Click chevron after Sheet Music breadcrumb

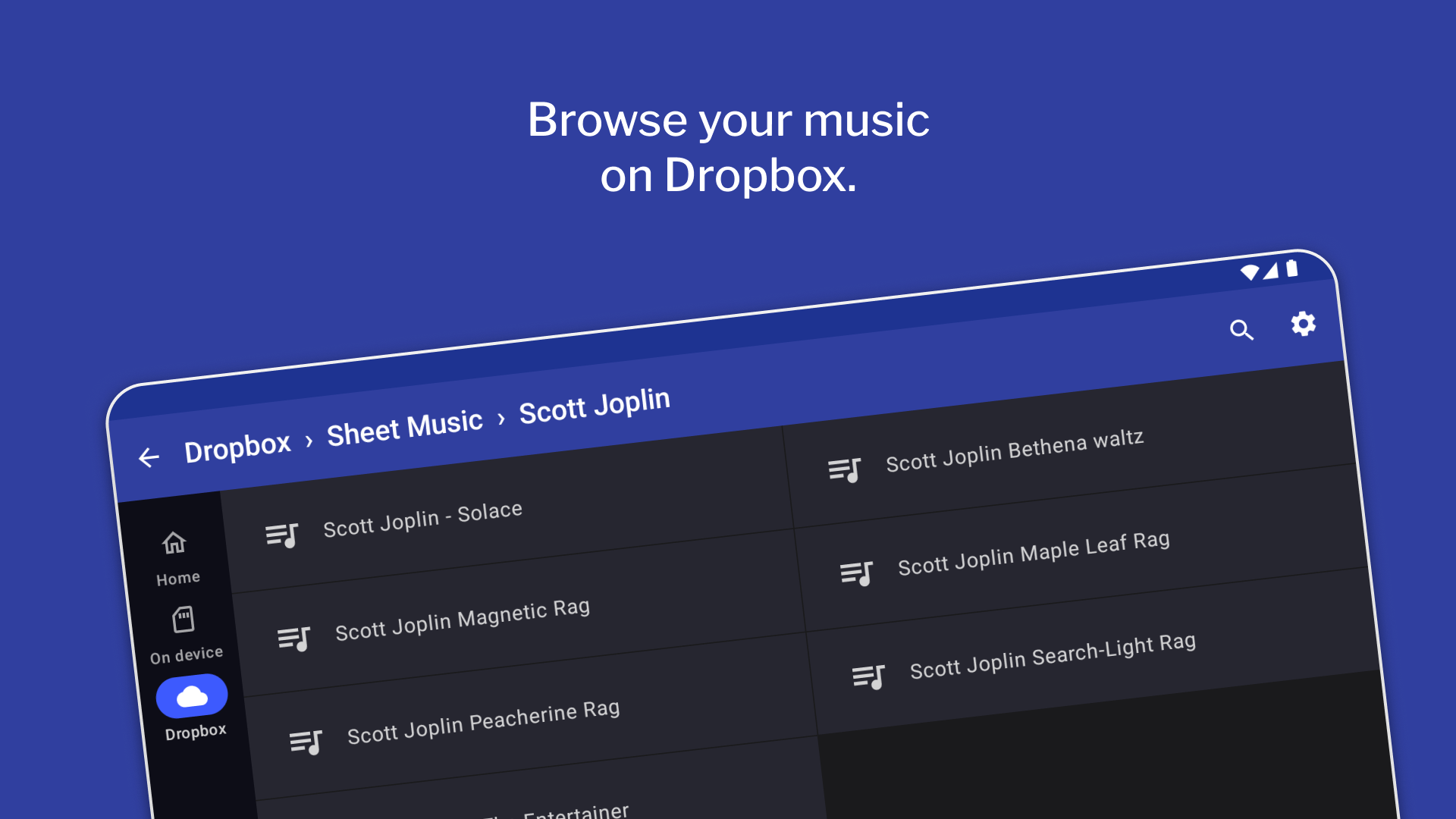(x=500, y=419)
